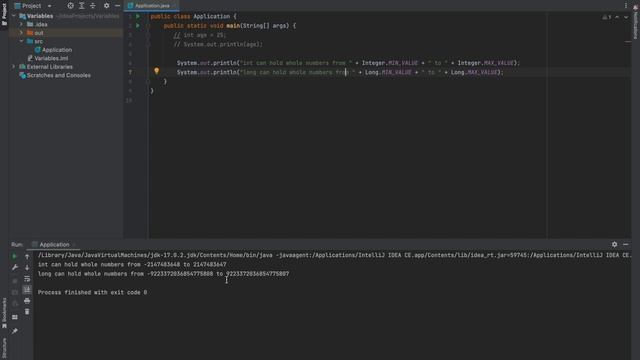Collapse the Variables project root node
640x360 pixels.
click(x=14, y=16)
